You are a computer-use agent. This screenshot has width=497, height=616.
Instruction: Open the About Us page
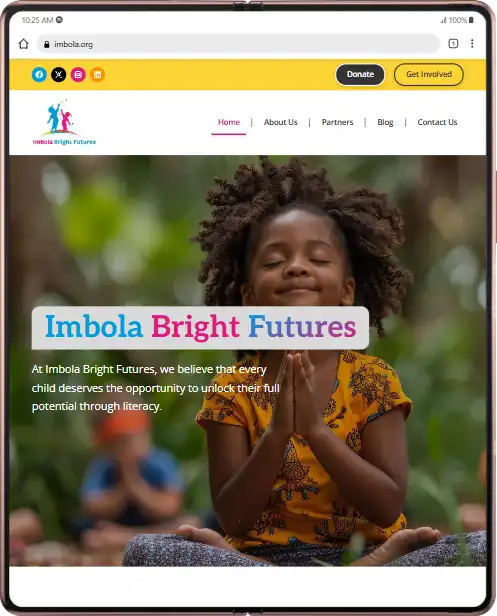[281, 122]
